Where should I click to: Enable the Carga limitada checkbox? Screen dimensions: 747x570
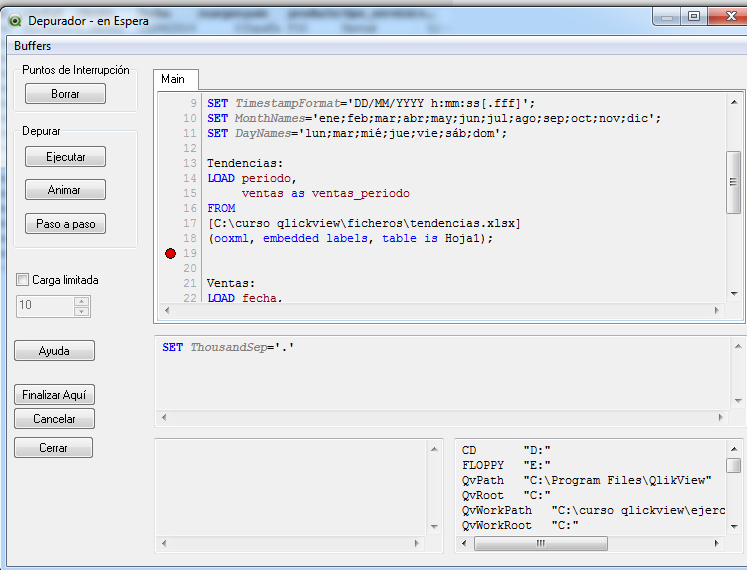(x=23, y=280)
